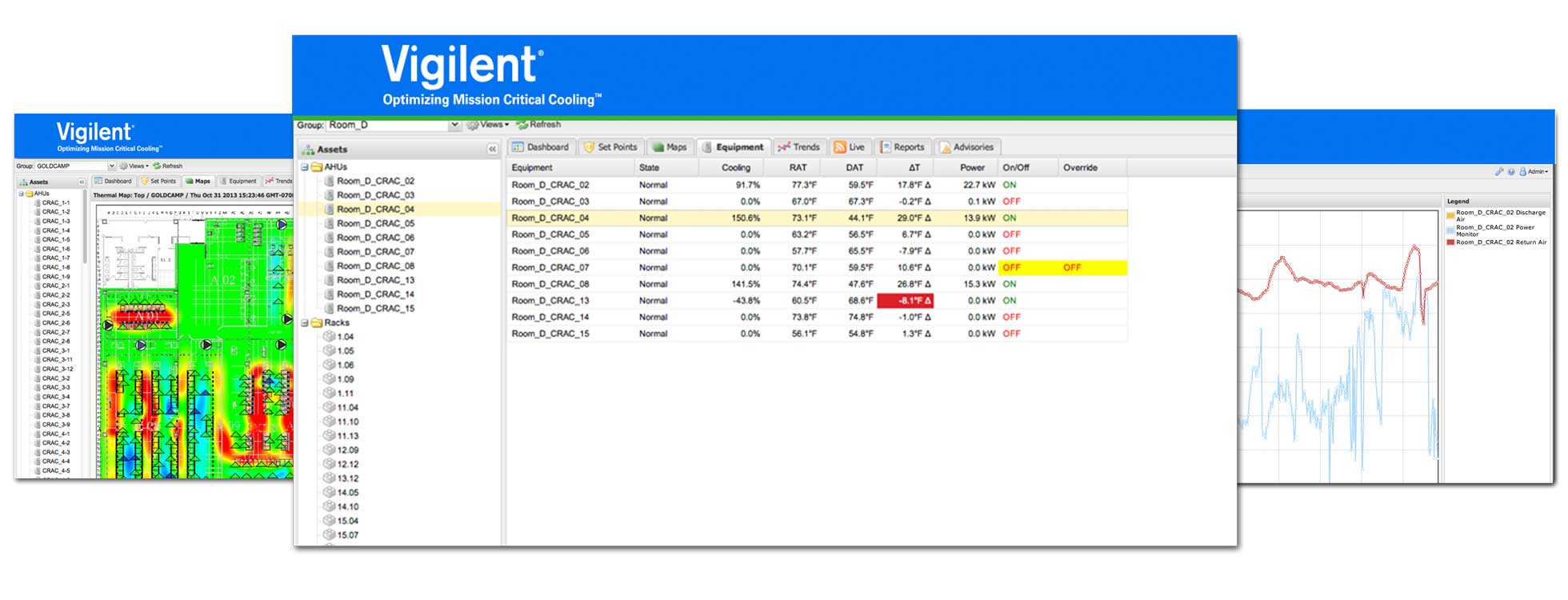Click Refresh in left GOLDCAMP window
This screenshot has height=600, width=1568.
tap(168, 166)
